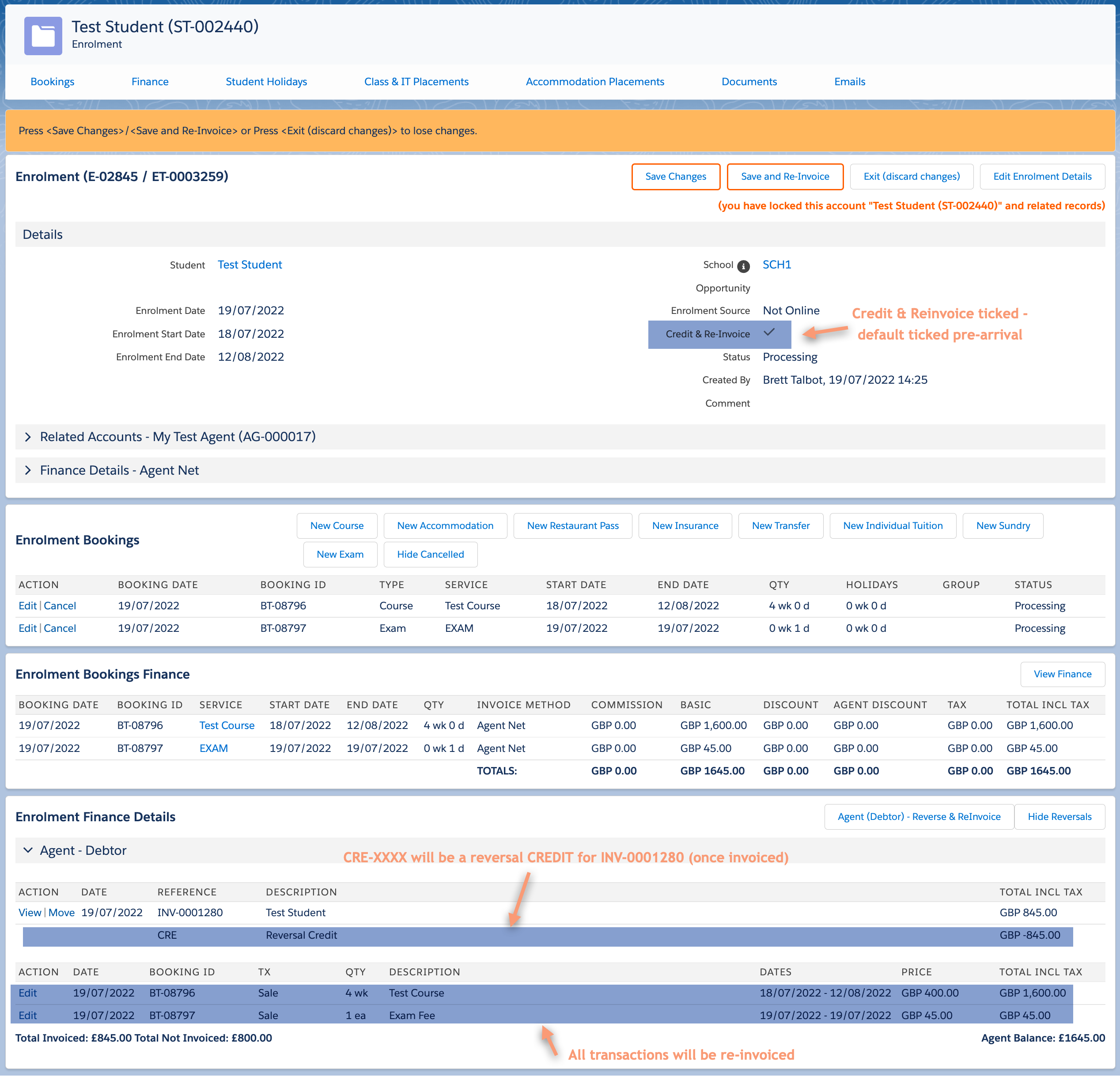Screen dimensions: 1120x1080
Task: Click Hide Cancelled button
Action: pyautogui.click(x=430, y=554)
